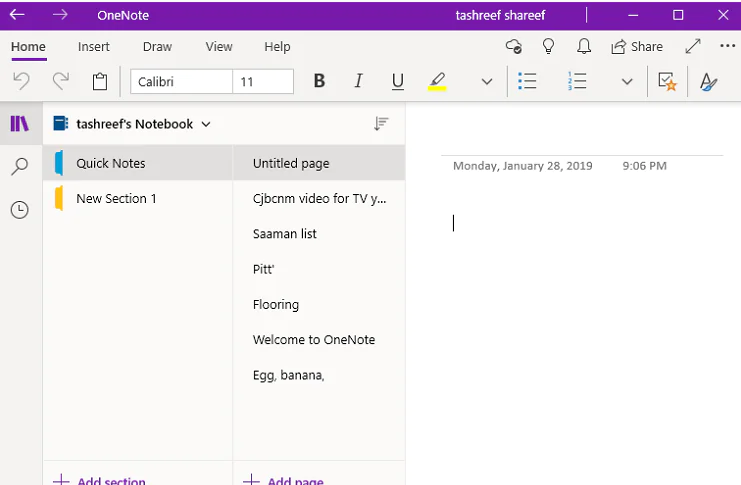Toggle underline formatting
741x485 pixels.
pos(397,82)
